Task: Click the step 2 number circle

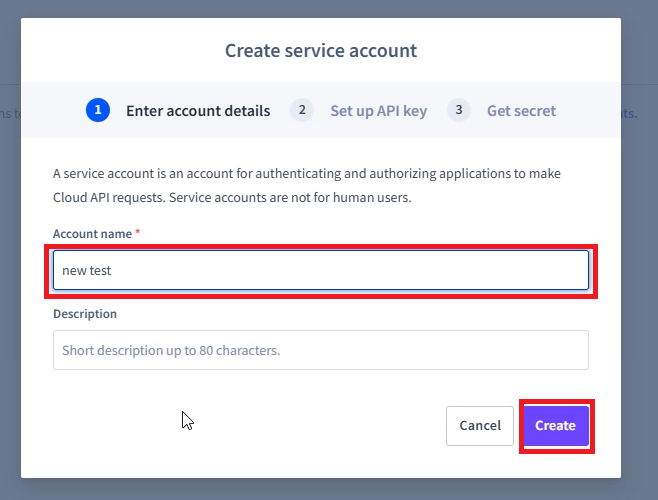Action: (x=302, y=110)
